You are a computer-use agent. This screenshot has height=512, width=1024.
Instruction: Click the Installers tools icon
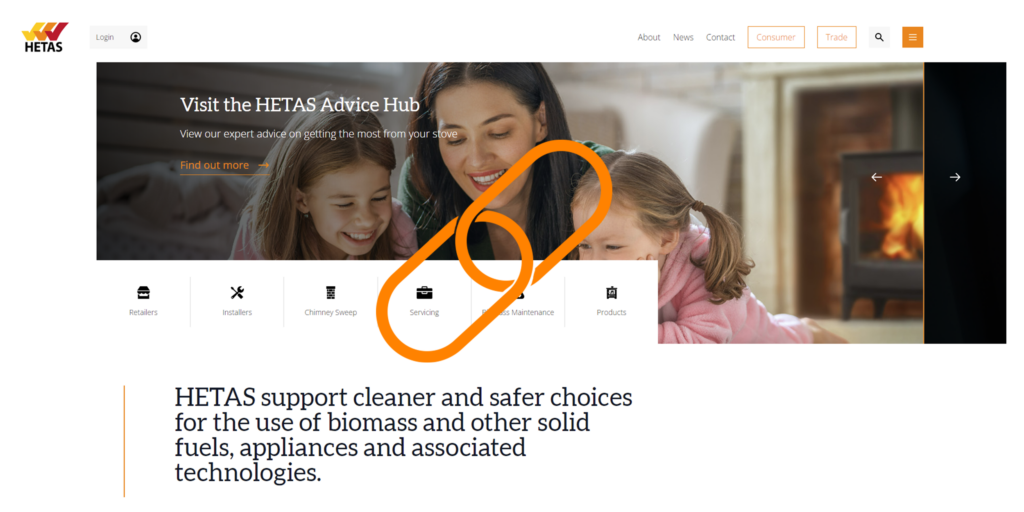pyautogui.click(x=237, y=293)
